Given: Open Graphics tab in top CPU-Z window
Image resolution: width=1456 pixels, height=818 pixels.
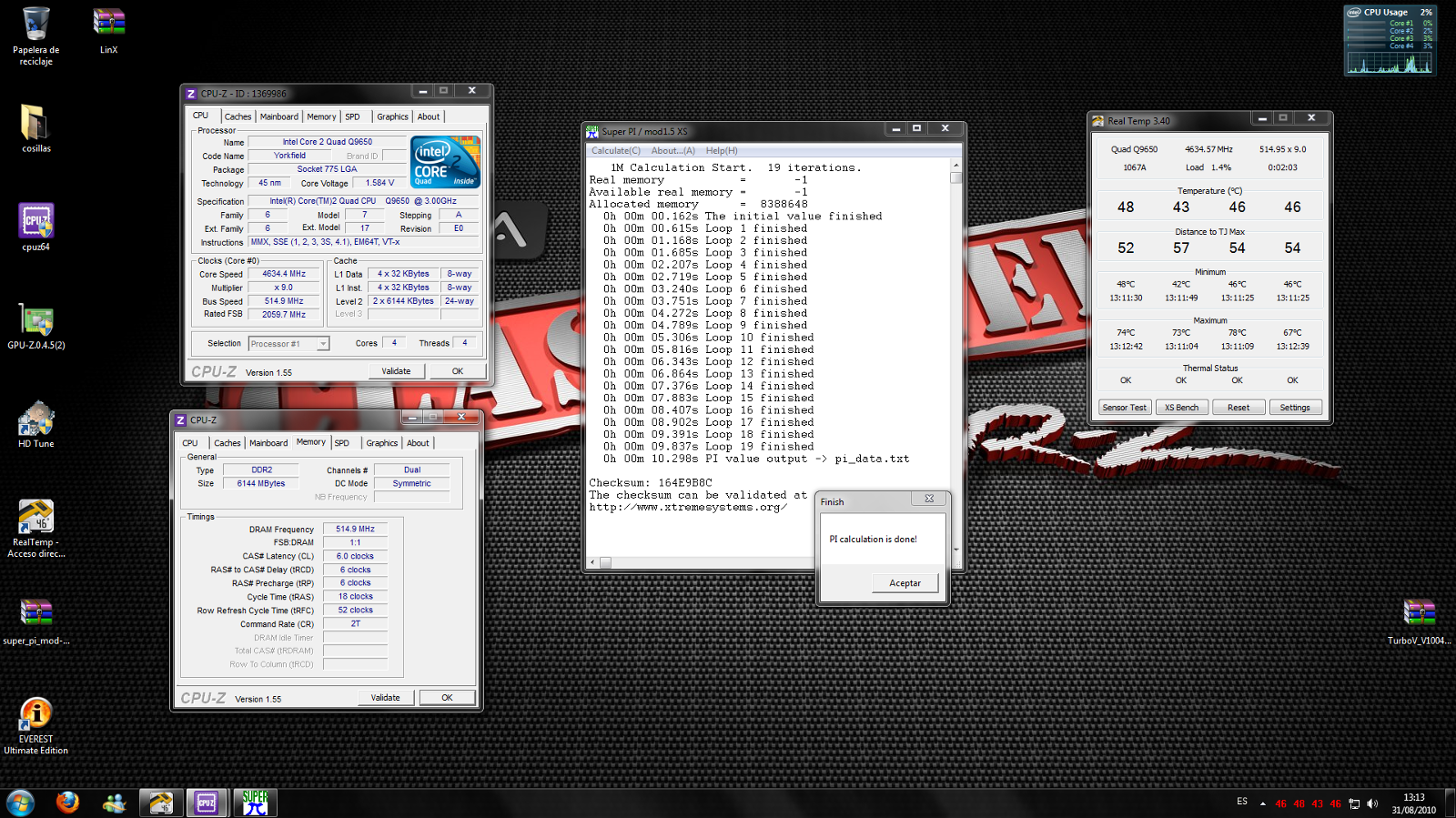Looking at the screenshot, I should pyautogui.click(x=392, y=116).
